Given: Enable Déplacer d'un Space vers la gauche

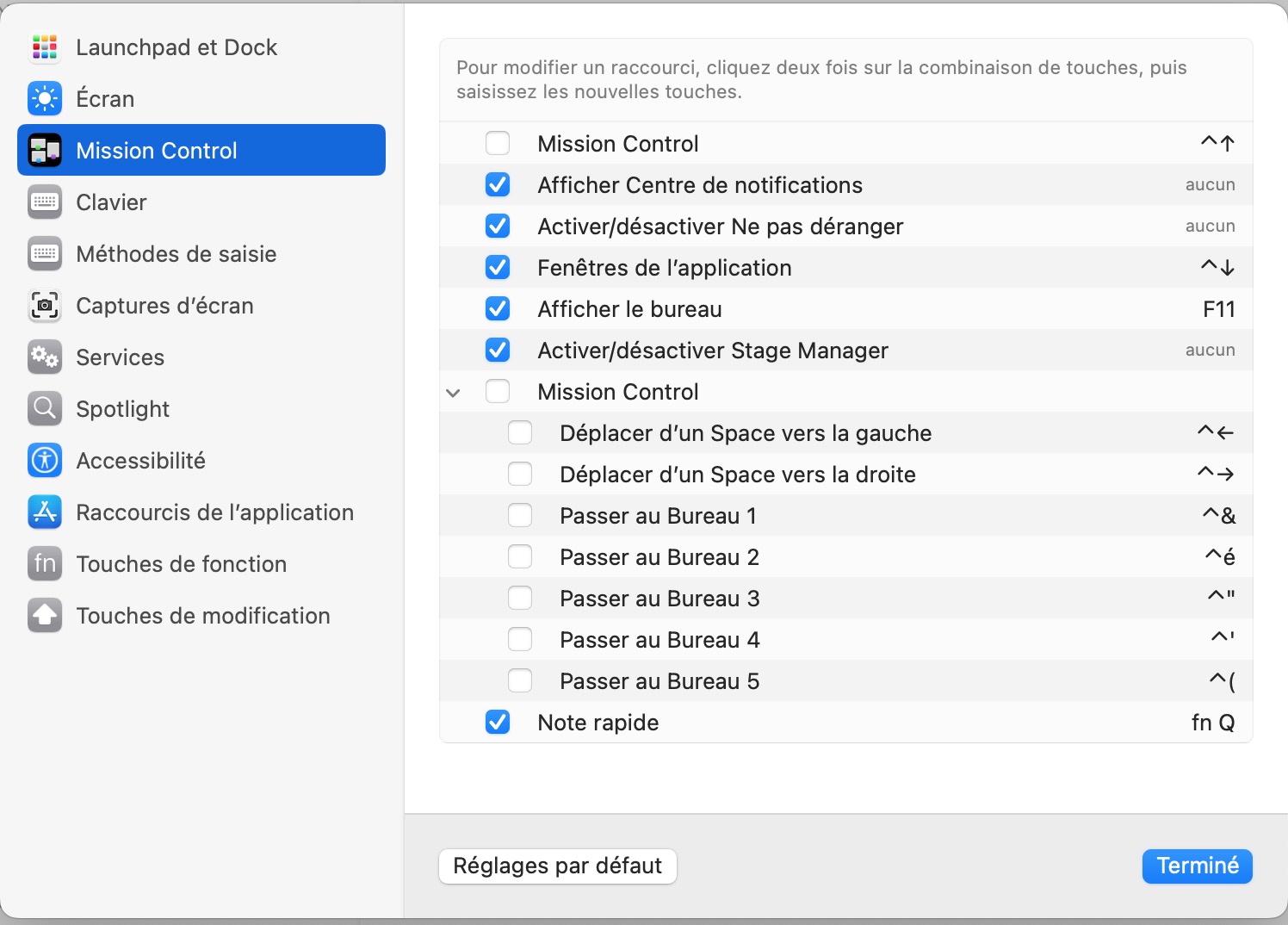Looking at the screenshot, I should point(520,433).
